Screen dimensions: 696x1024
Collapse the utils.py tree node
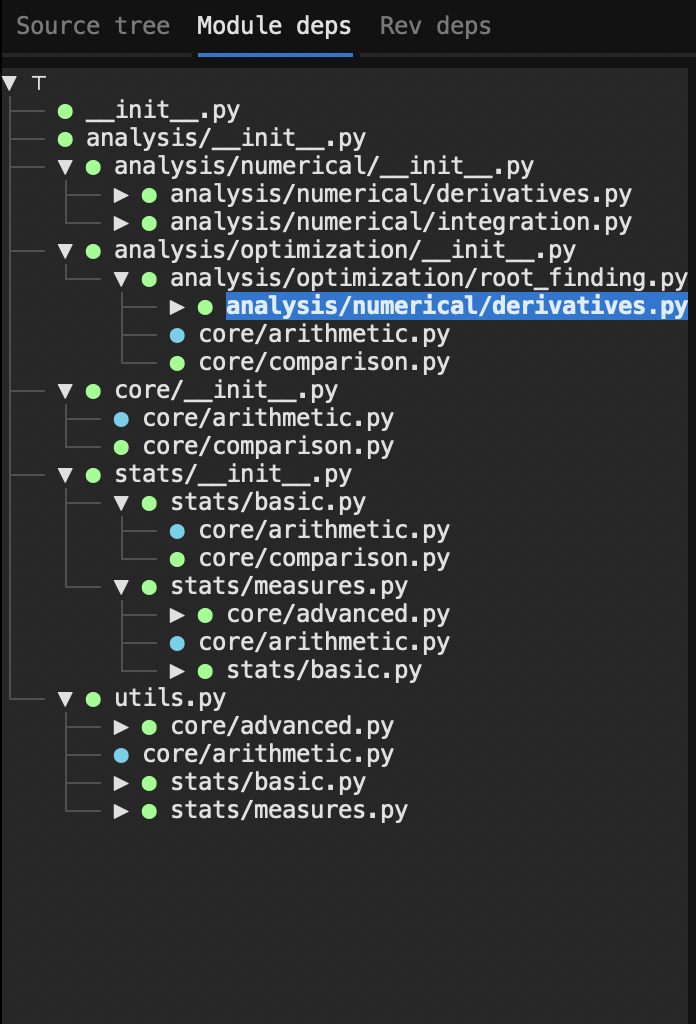(x=65, y=698)
